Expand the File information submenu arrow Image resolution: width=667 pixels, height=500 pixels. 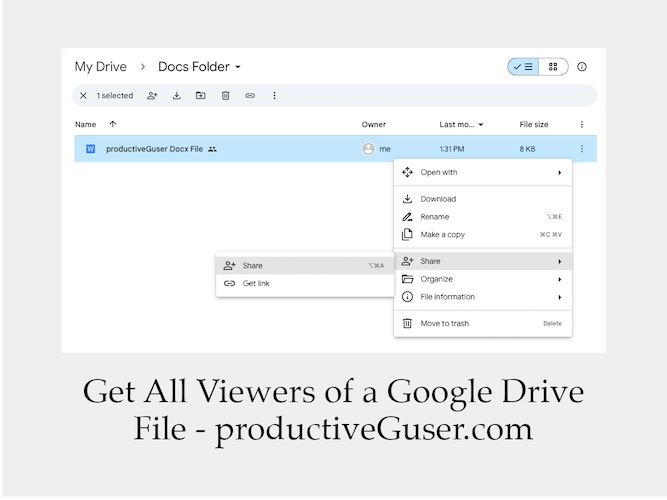pyautogui.click(x=560, y=297)
